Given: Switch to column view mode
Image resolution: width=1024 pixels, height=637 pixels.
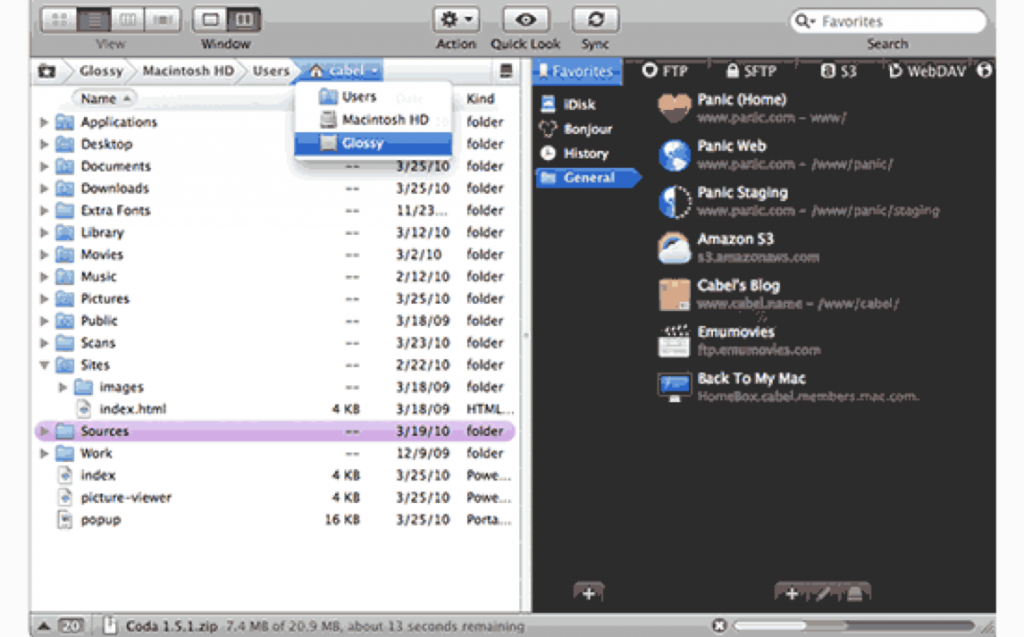Looking at the screenshot, I should [x=128, y=20].
